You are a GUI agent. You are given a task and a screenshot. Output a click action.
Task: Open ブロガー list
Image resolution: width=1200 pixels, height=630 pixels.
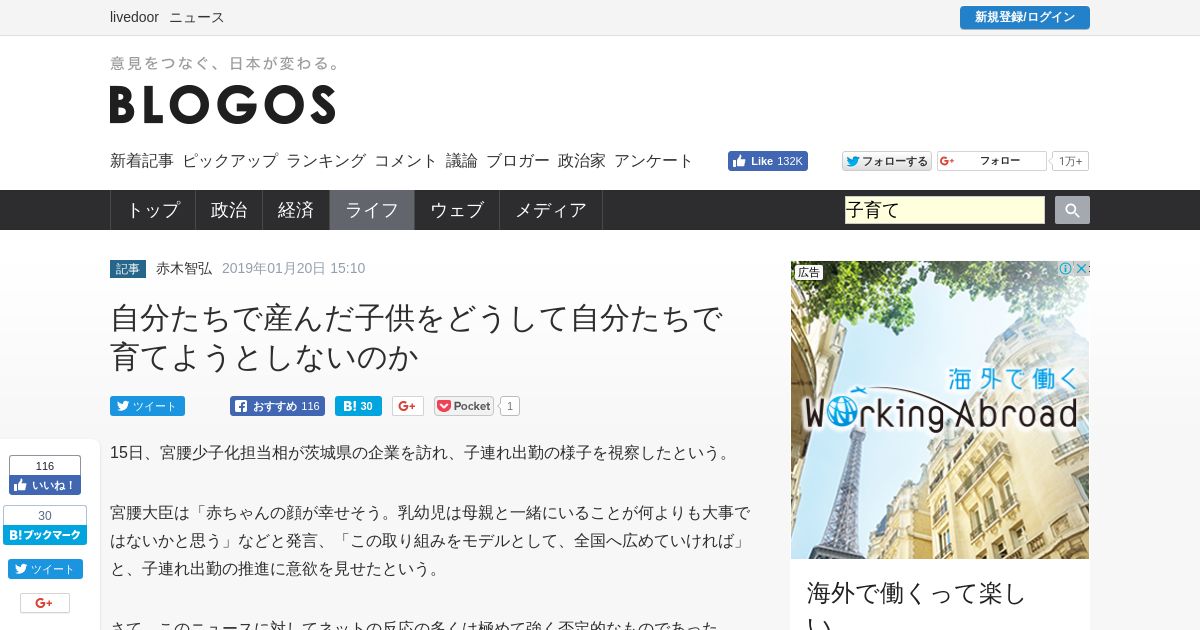(518, 161)
